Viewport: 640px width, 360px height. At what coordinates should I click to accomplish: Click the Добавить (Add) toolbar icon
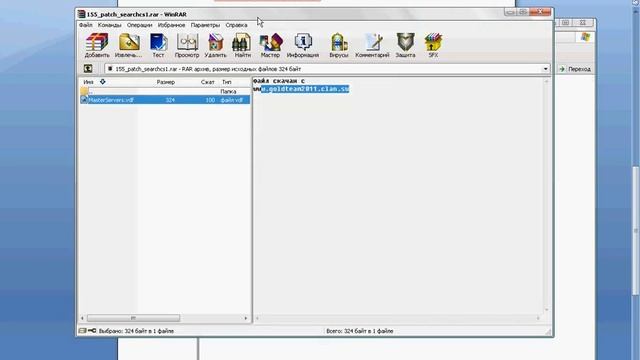point(97,45)
